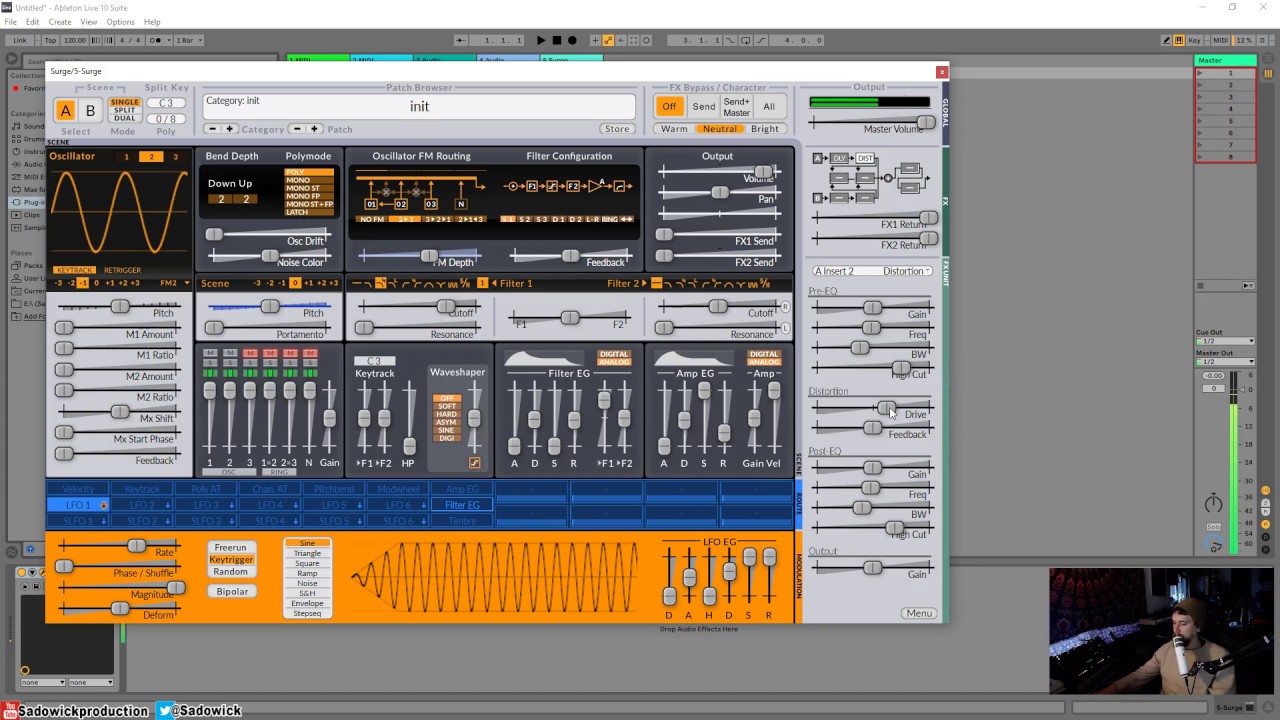Click the Draw Mode pencil icon
The width and height of the screenshot is (1280, 720).
pyautogui.click(x=1167, y=40)
